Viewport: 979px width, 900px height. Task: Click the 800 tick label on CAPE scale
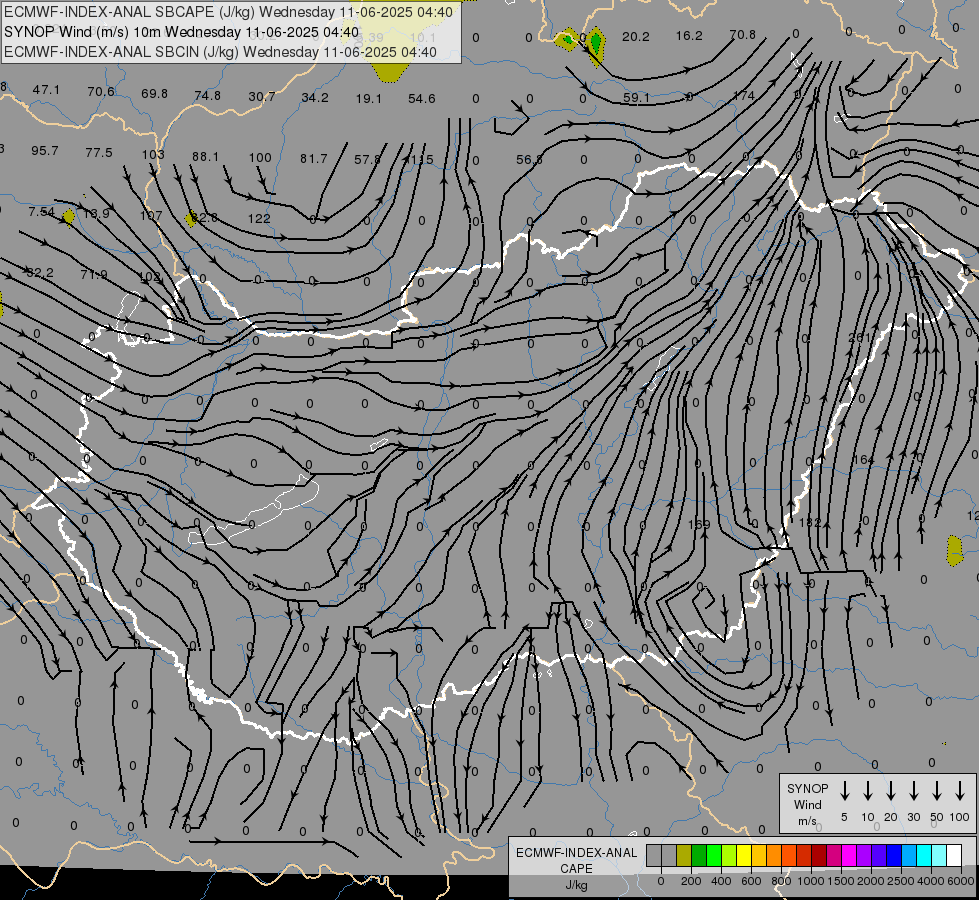point(780,881)
